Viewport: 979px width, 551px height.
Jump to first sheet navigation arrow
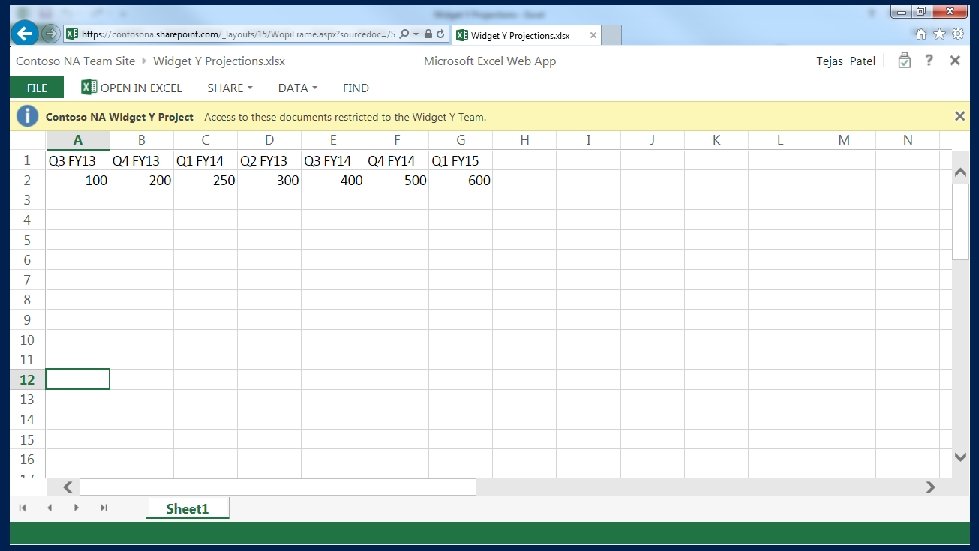tap(23, 508)
